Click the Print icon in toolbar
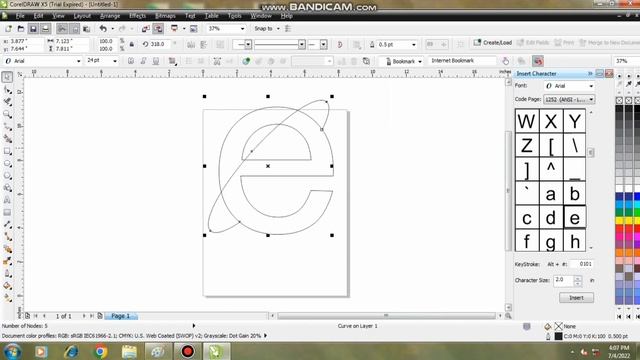The height and width of the screenshot is (360, 640). click(x=45, y=29)
